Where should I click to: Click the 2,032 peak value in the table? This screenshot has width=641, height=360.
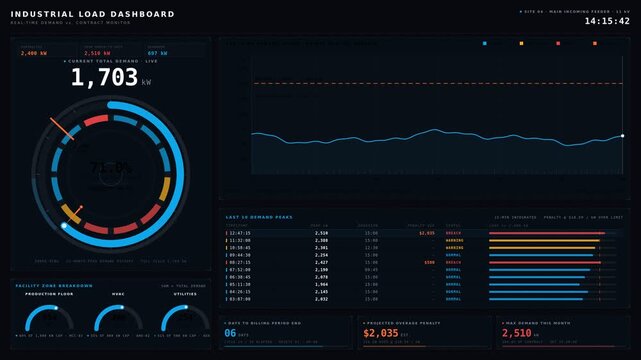point(321,300)
